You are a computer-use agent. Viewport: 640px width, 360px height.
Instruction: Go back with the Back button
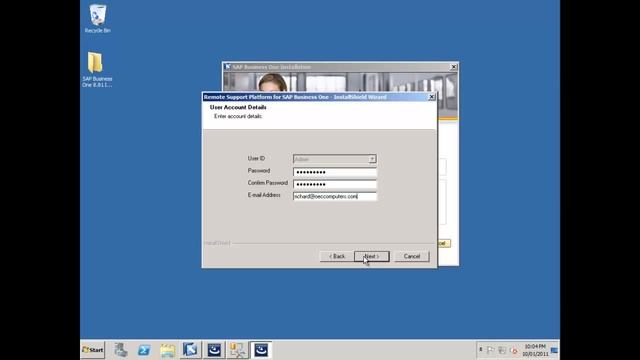tap(337, 256)
